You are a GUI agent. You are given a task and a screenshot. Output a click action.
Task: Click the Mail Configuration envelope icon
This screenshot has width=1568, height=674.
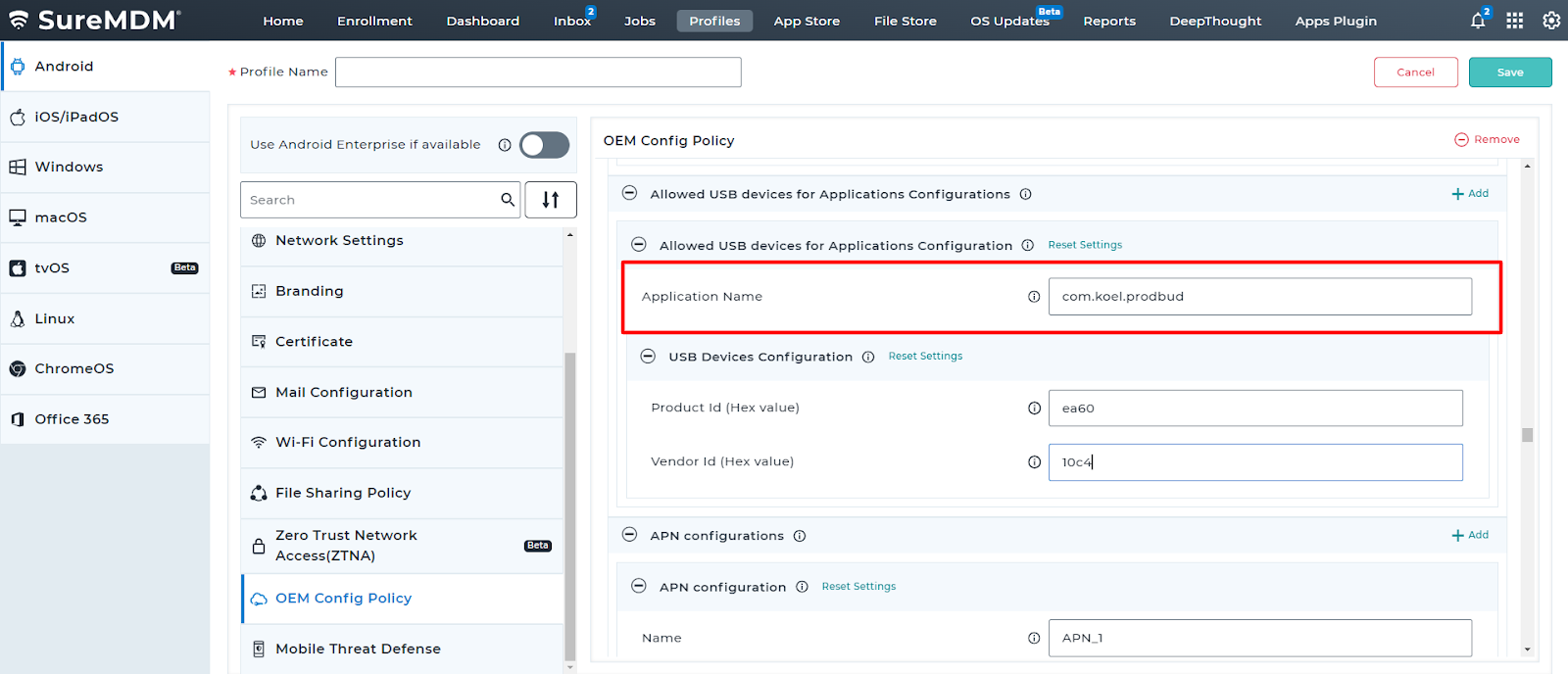[x=259, y=393]
